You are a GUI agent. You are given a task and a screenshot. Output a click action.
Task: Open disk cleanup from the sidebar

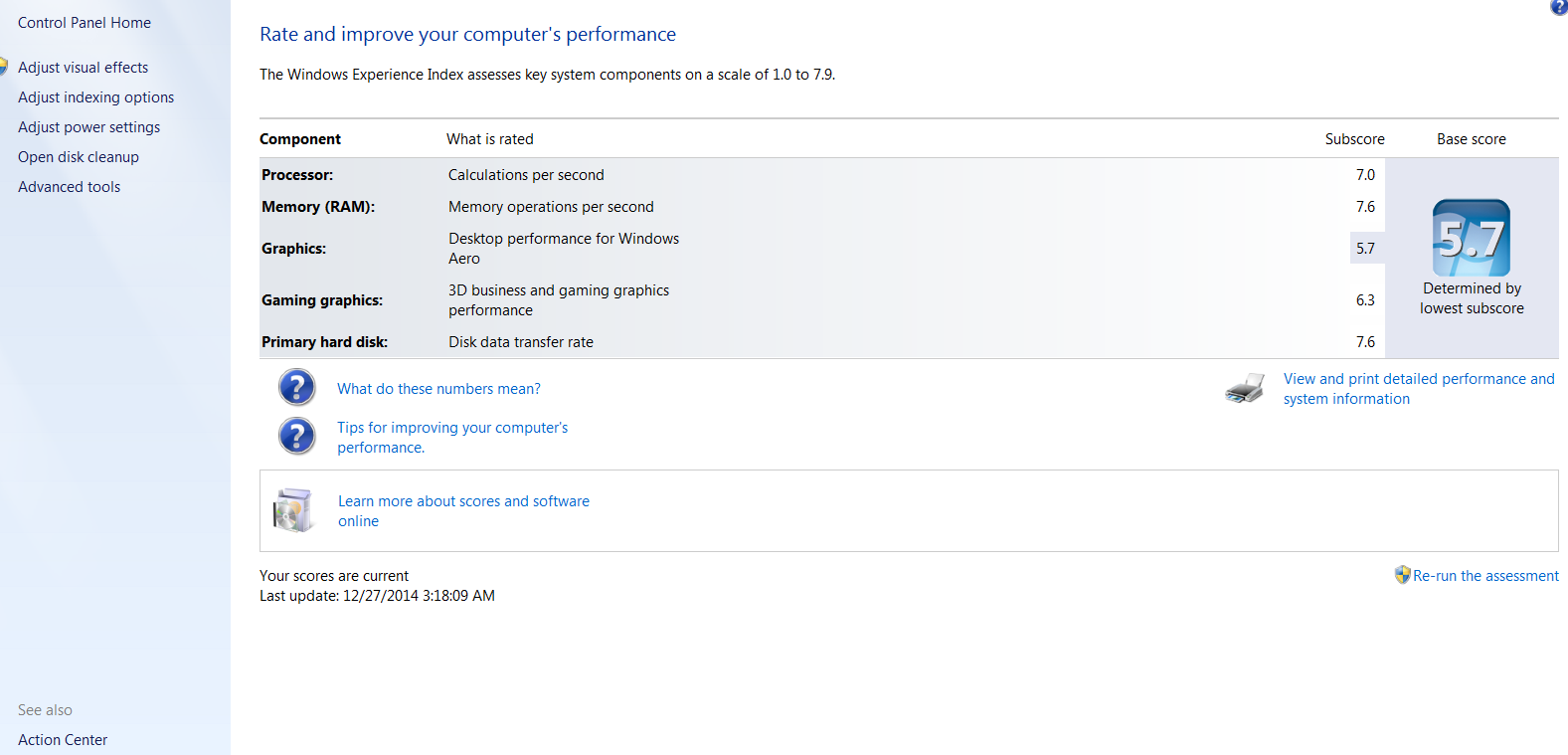pyautogui.click(x=79, y=157)
